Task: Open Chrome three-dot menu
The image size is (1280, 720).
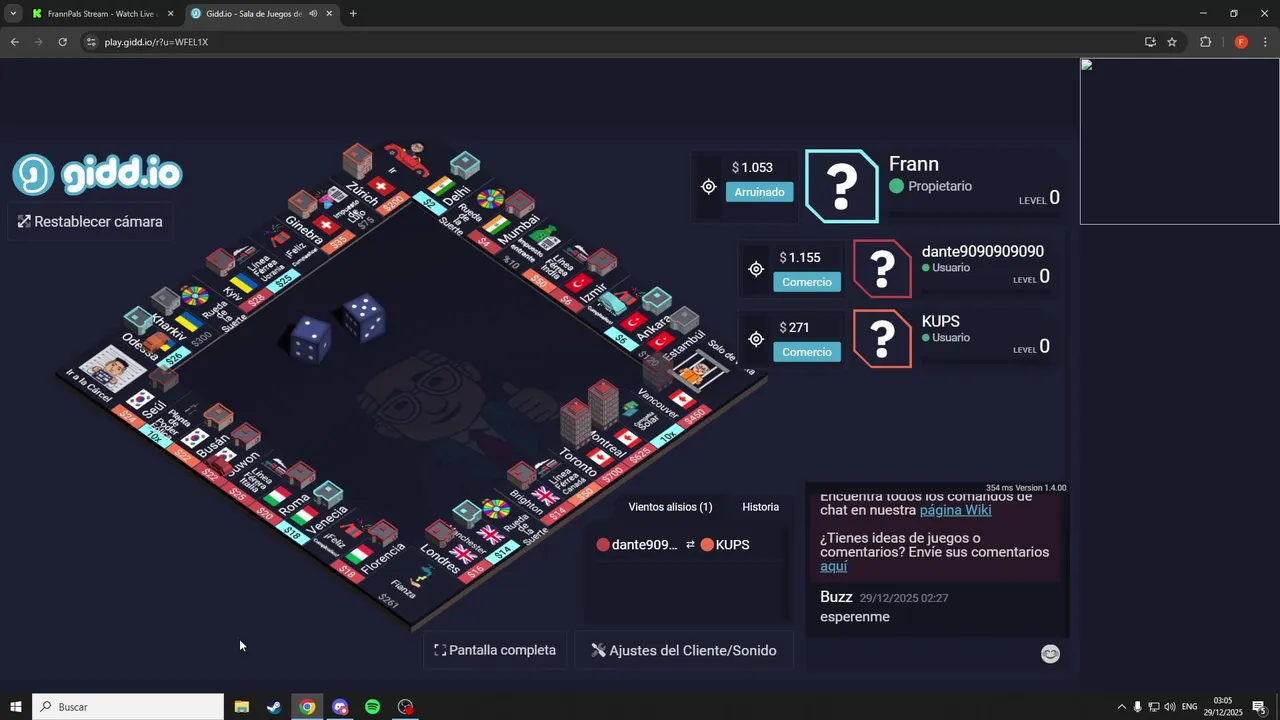Action: [x=1266, y=42]
